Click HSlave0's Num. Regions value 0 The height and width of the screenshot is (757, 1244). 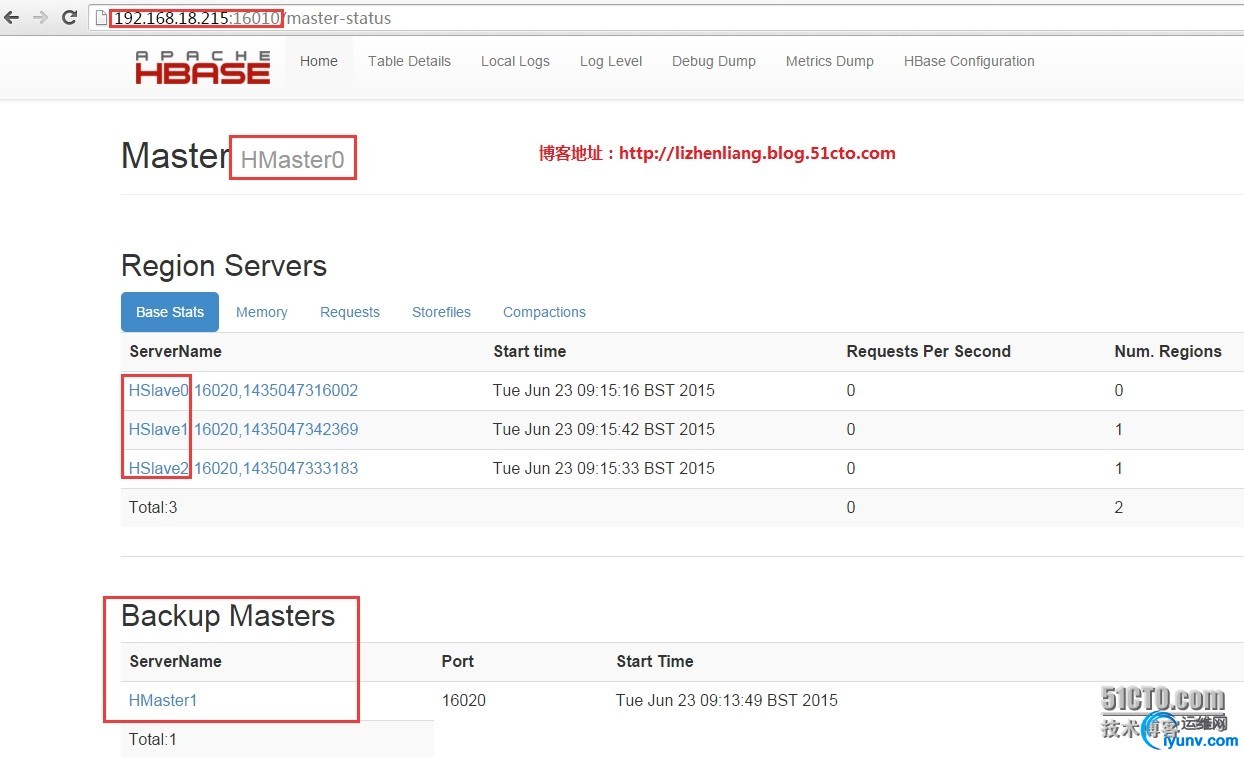click(x=1119, y=390)
